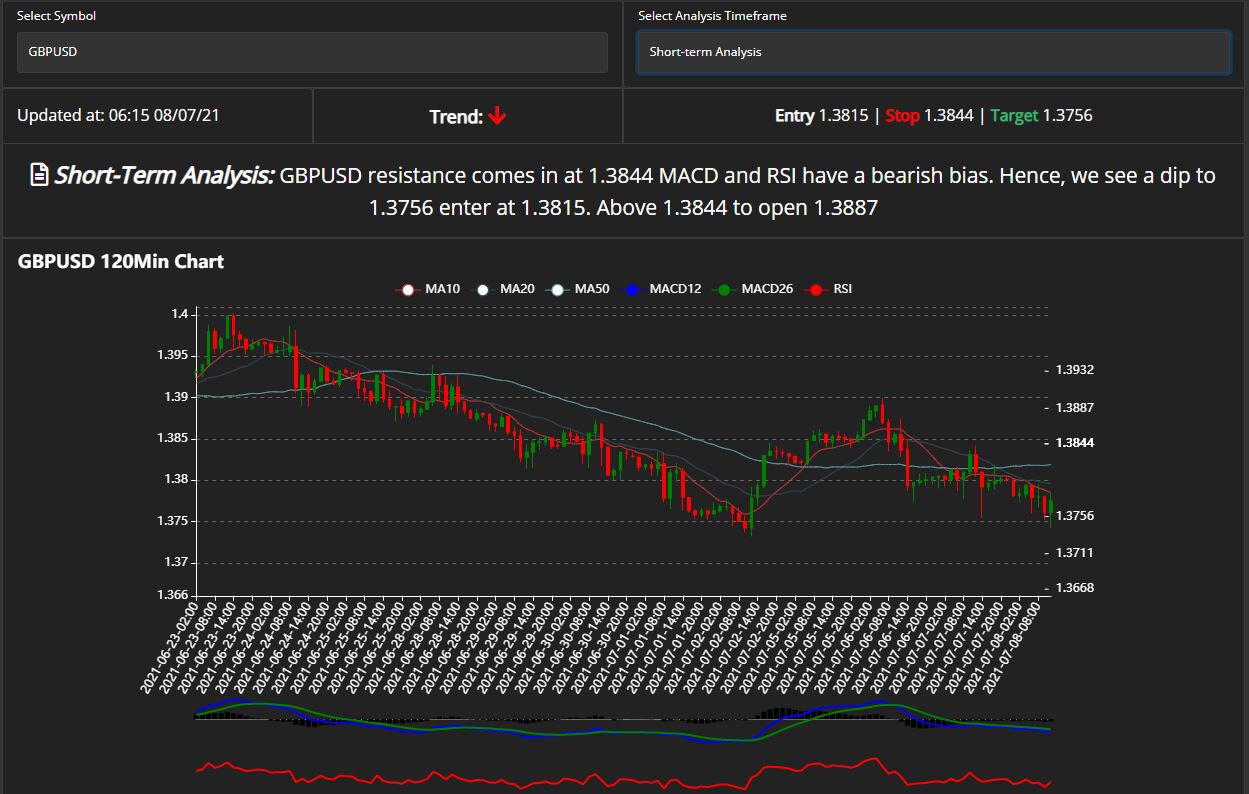Click the 'Updated at: 06:15 08/07/21' text
1249x794 pixels.
pyautogui.click(x=118, y=115)
